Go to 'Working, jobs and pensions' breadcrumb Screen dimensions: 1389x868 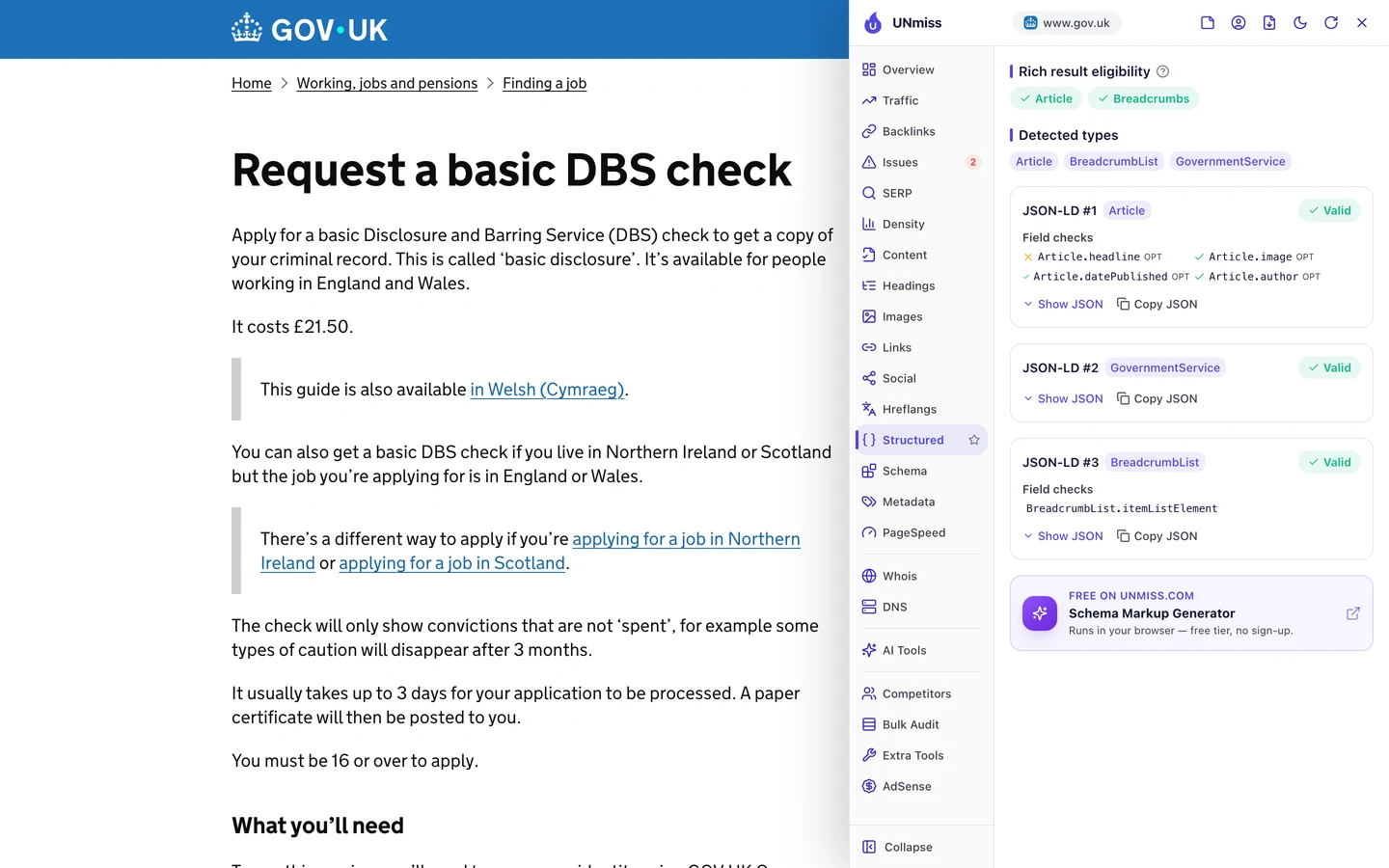click(x=387, y=83)
